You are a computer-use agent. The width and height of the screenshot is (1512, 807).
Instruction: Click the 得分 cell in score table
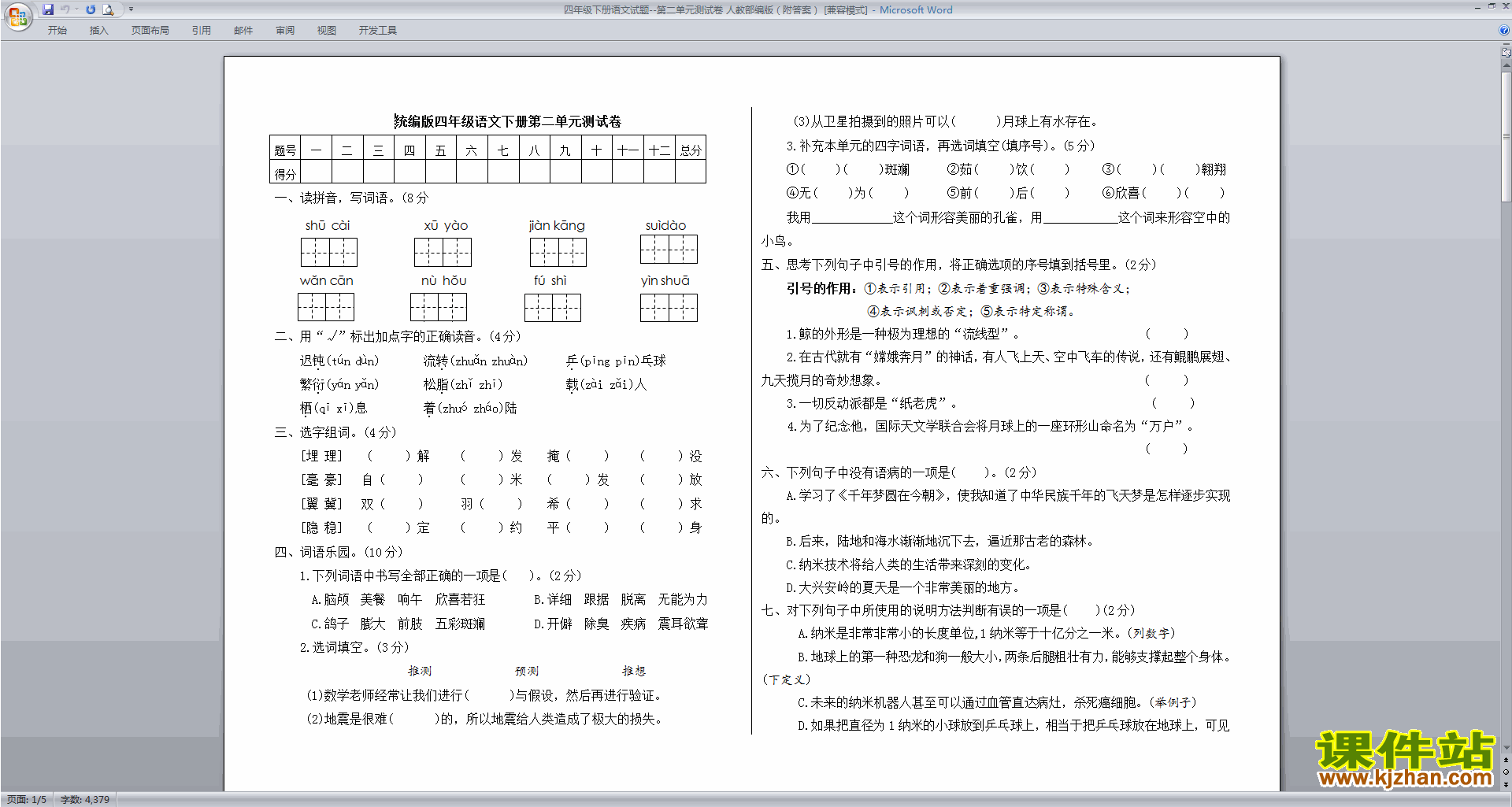coord(285,173)
